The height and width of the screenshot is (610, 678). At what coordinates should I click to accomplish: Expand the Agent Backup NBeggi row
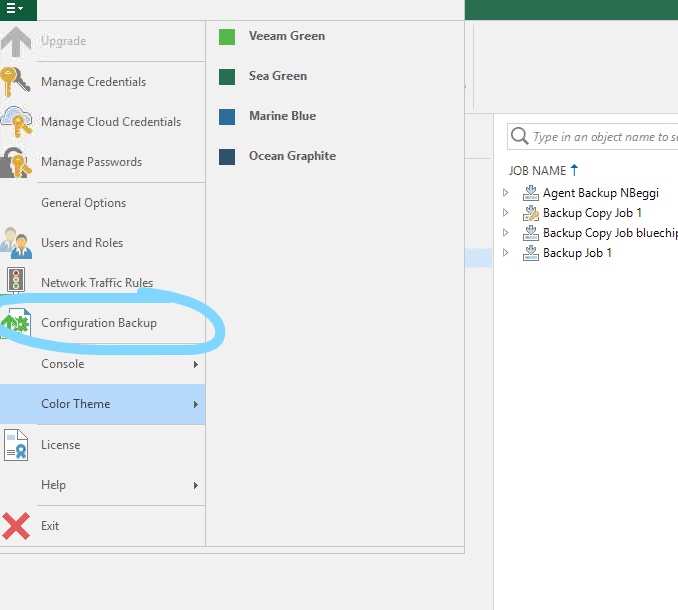(505, 192)
